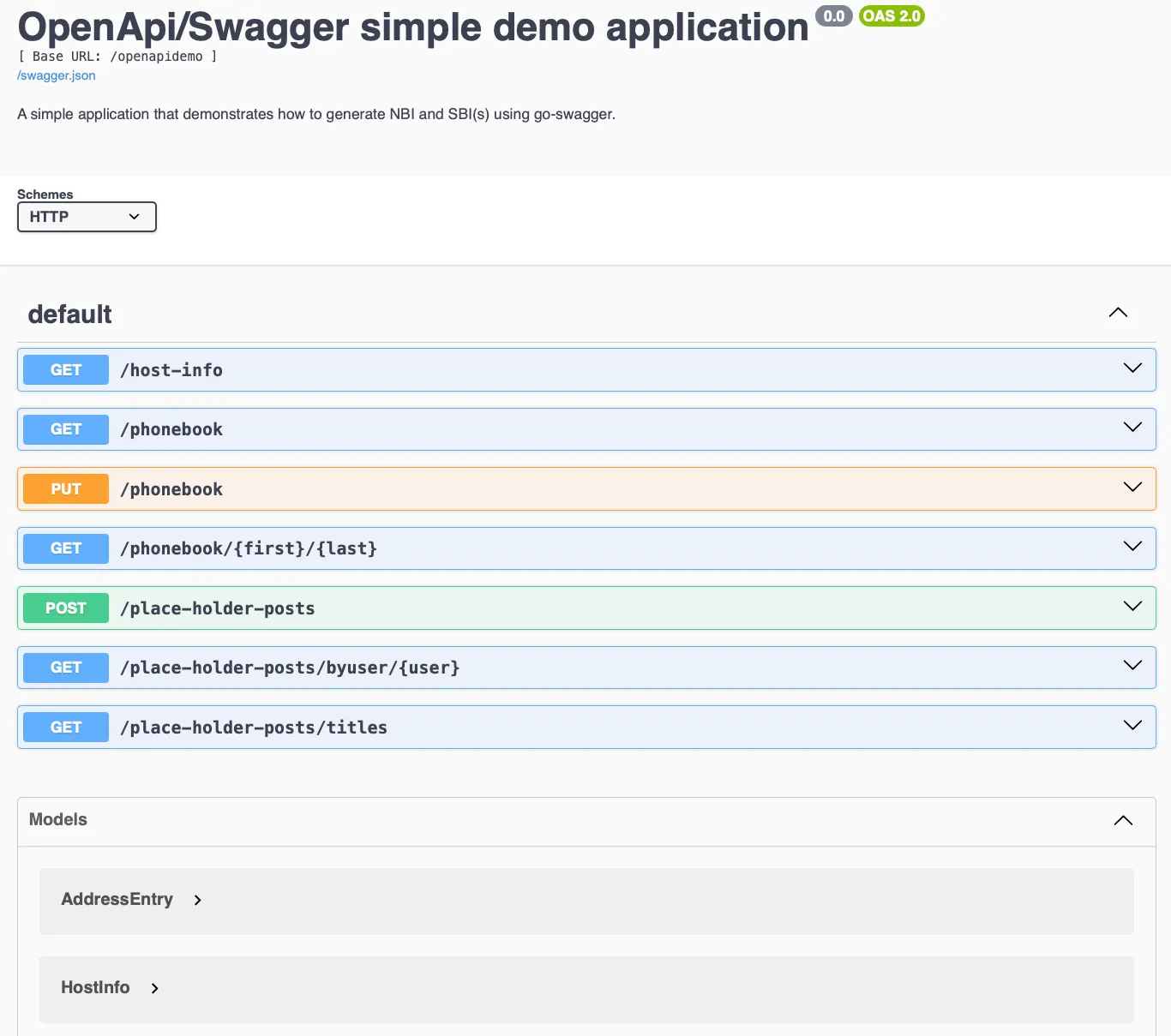This screenshot has height=1036, width=1171.
Task: Click the arrow icon beside AddressEntry model
Action: (197, 901)
